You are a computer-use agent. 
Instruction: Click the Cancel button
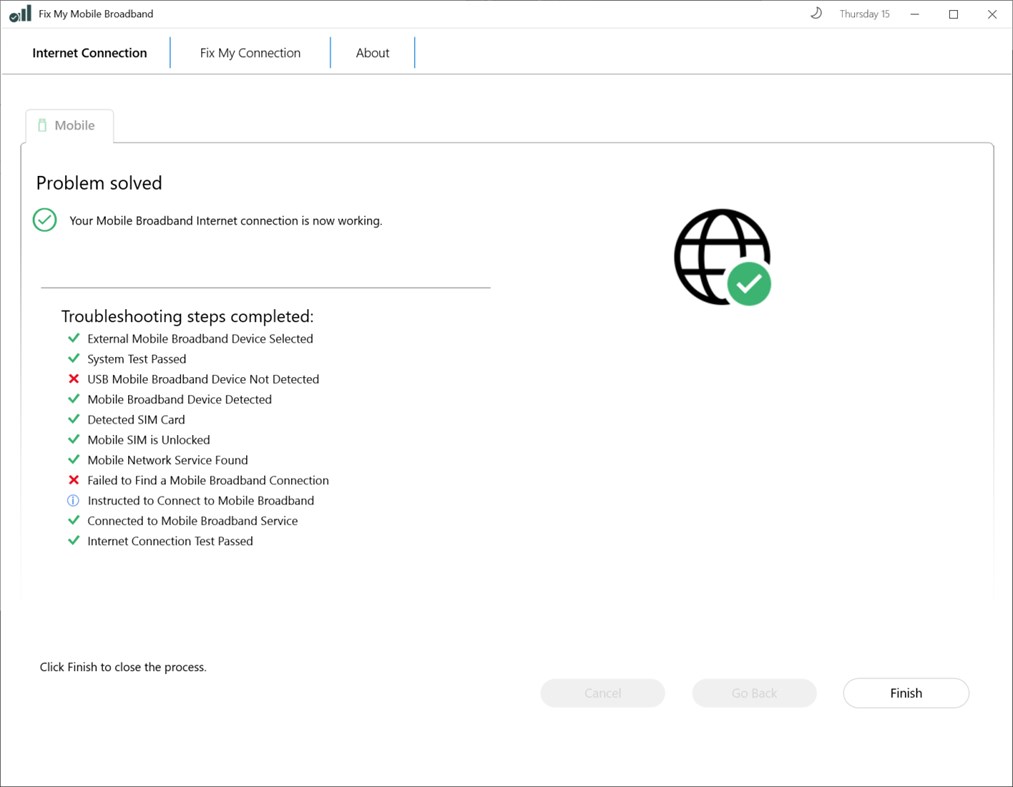click(x=602, y=692)
